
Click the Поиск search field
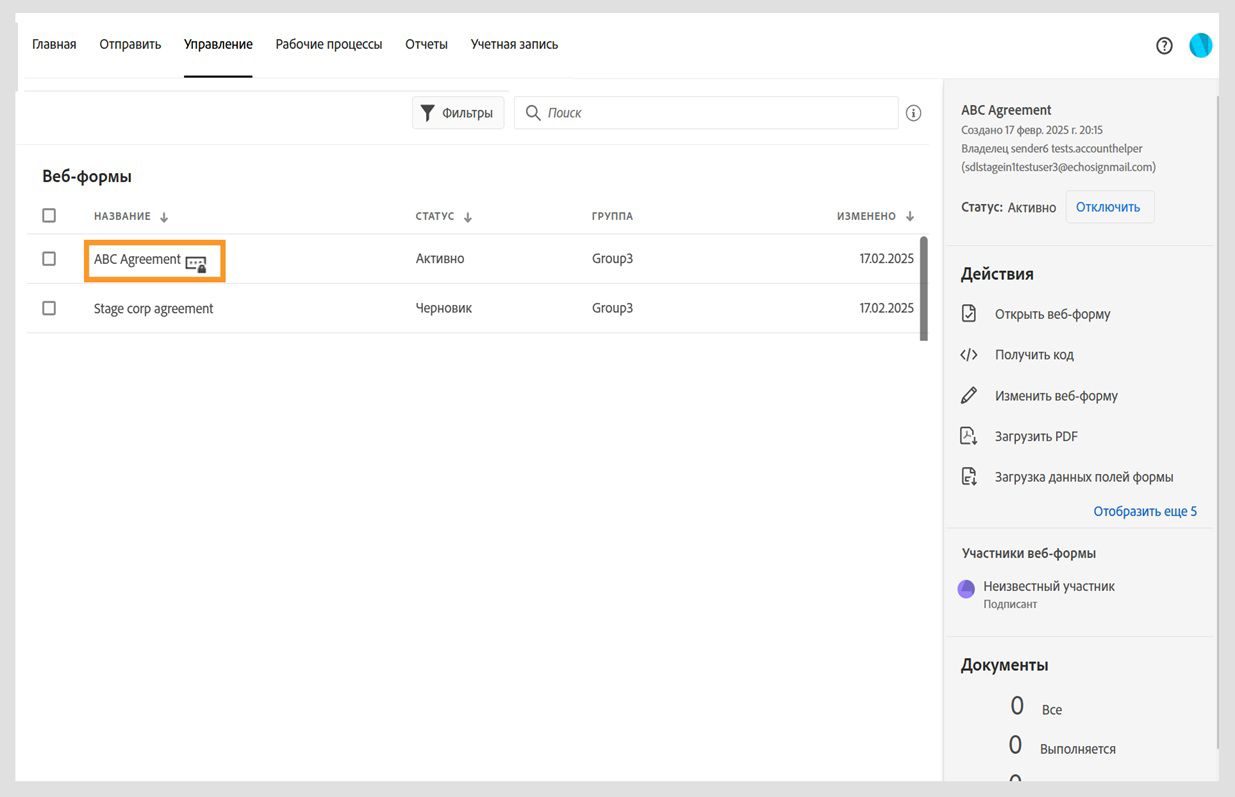point(715,113)
